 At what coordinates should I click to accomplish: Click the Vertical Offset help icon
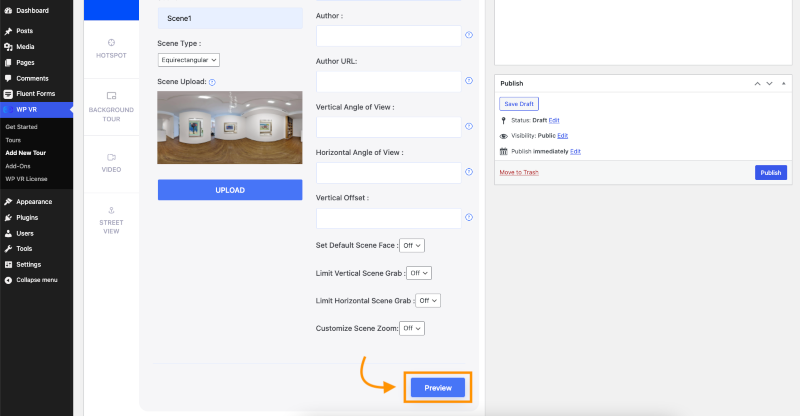(469, 217)
